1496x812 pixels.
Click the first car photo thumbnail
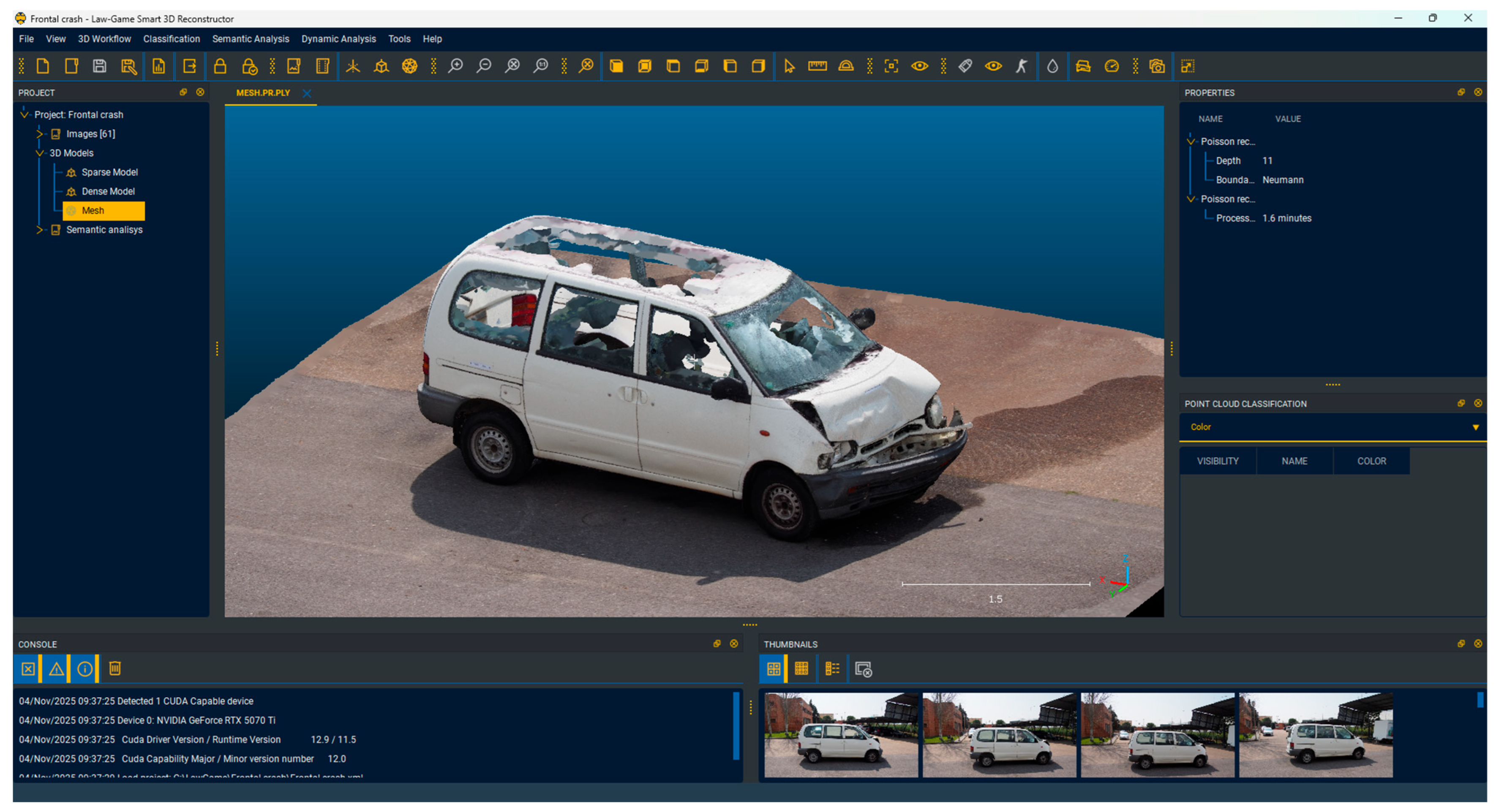(840, 735)
